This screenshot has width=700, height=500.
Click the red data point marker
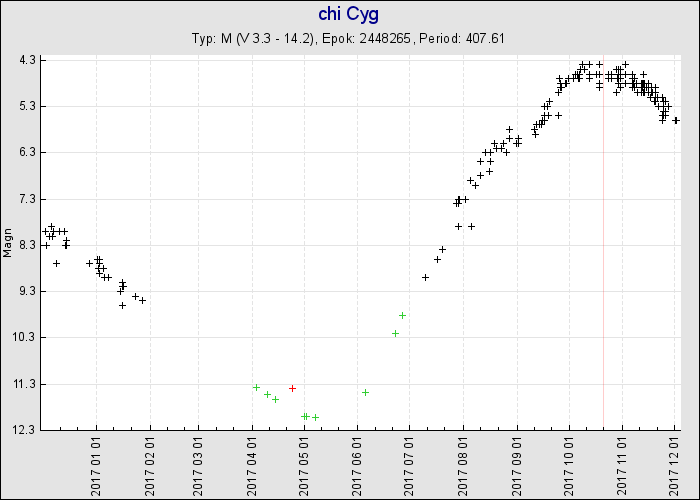coord(292,388)
